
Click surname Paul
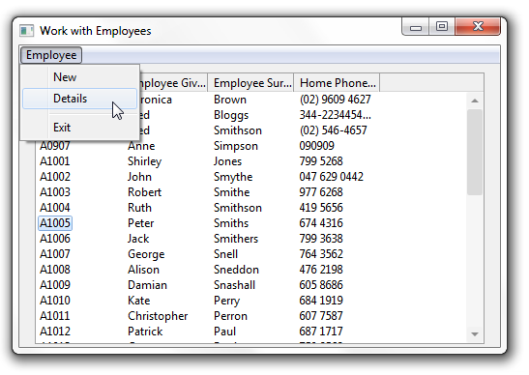point(225,331)
